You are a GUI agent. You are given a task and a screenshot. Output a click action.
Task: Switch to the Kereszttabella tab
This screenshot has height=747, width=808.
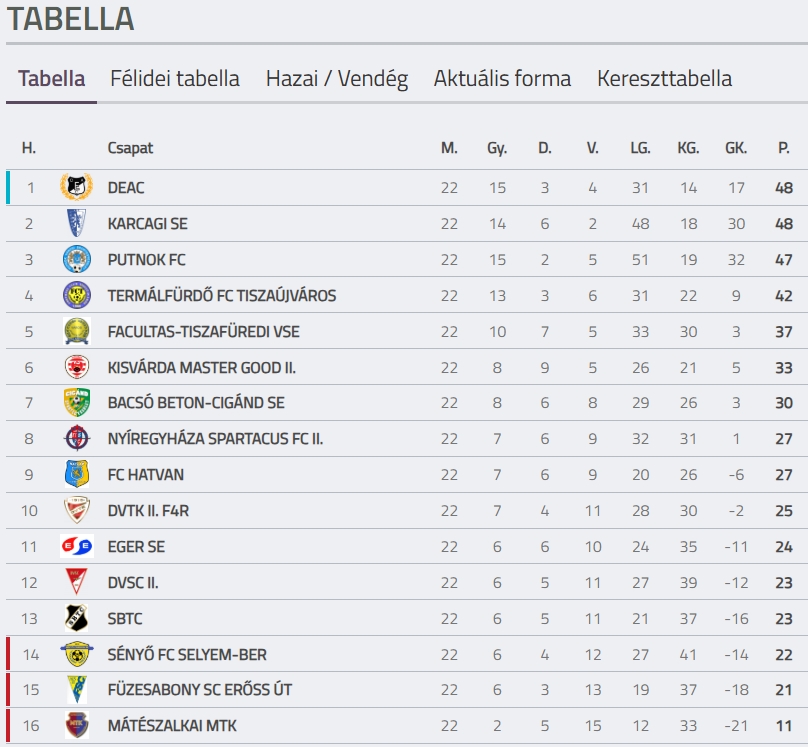pos(664,78)
